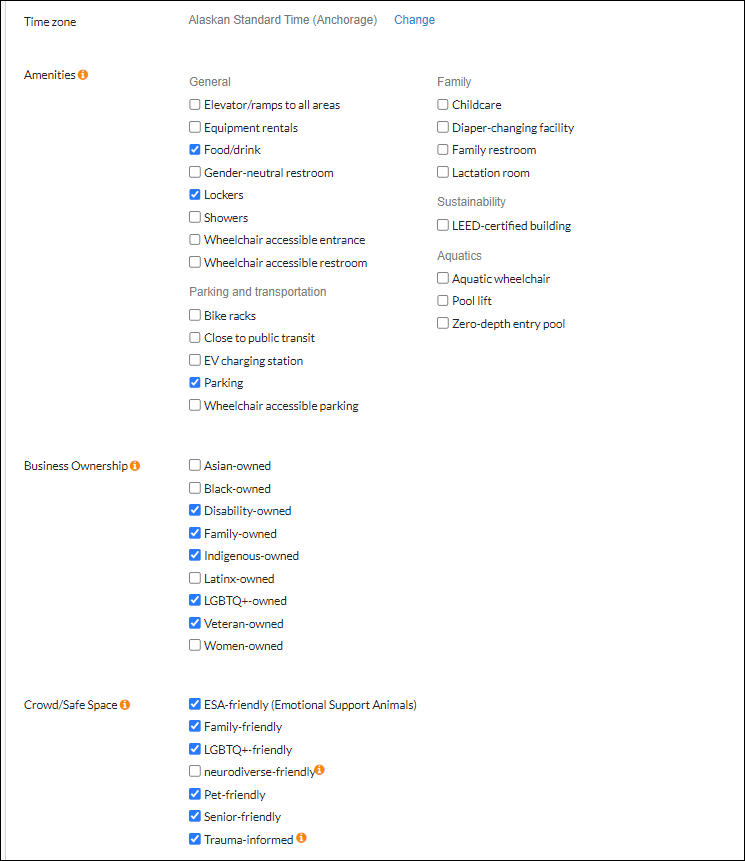Uncheck the Pet-friendly option
Viewport: 745px width, 861px height.
194,794
